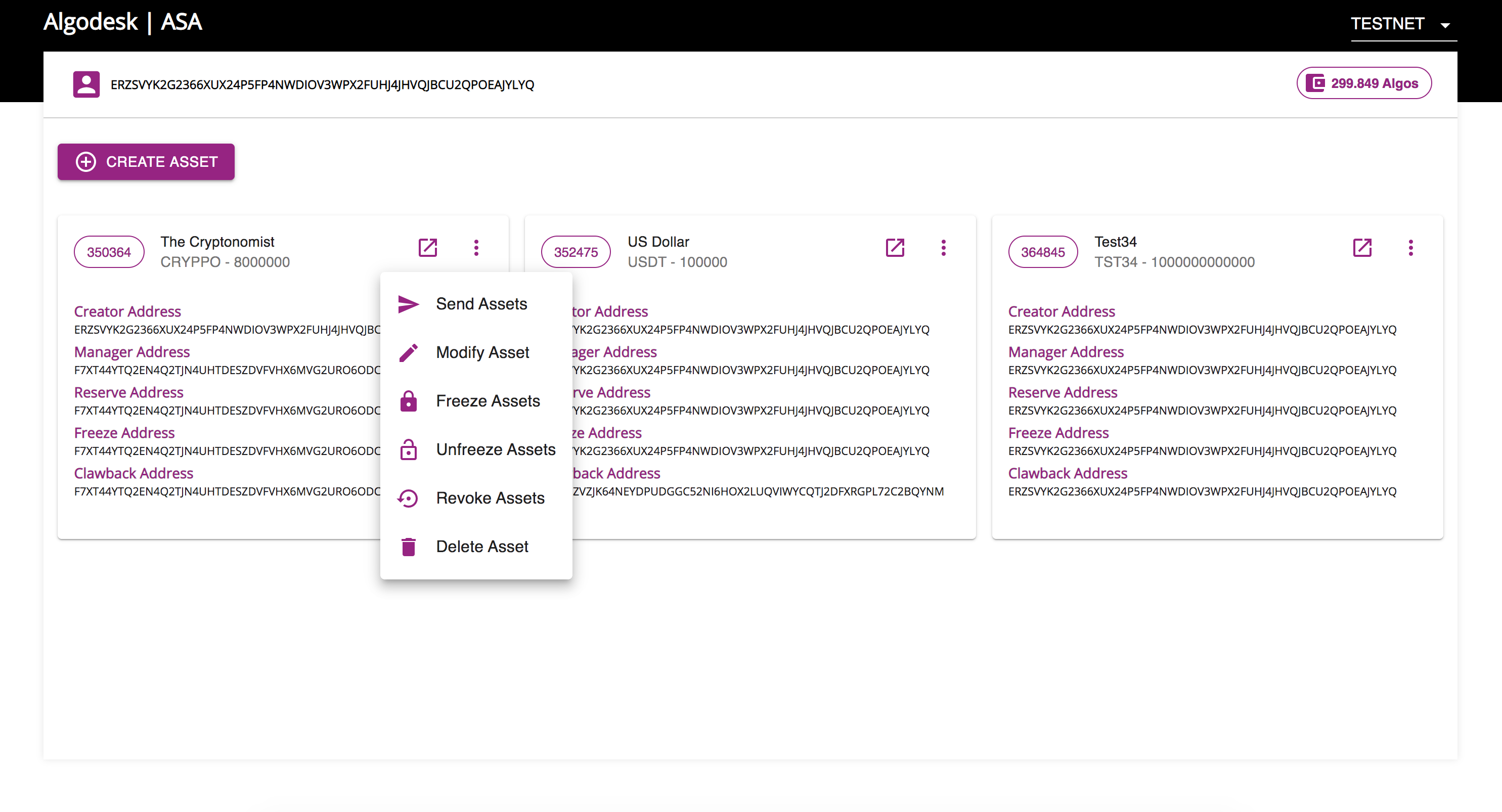Open the kebab menu on the US Dollar card
The image size is (1502, 812).
point(943,247)
